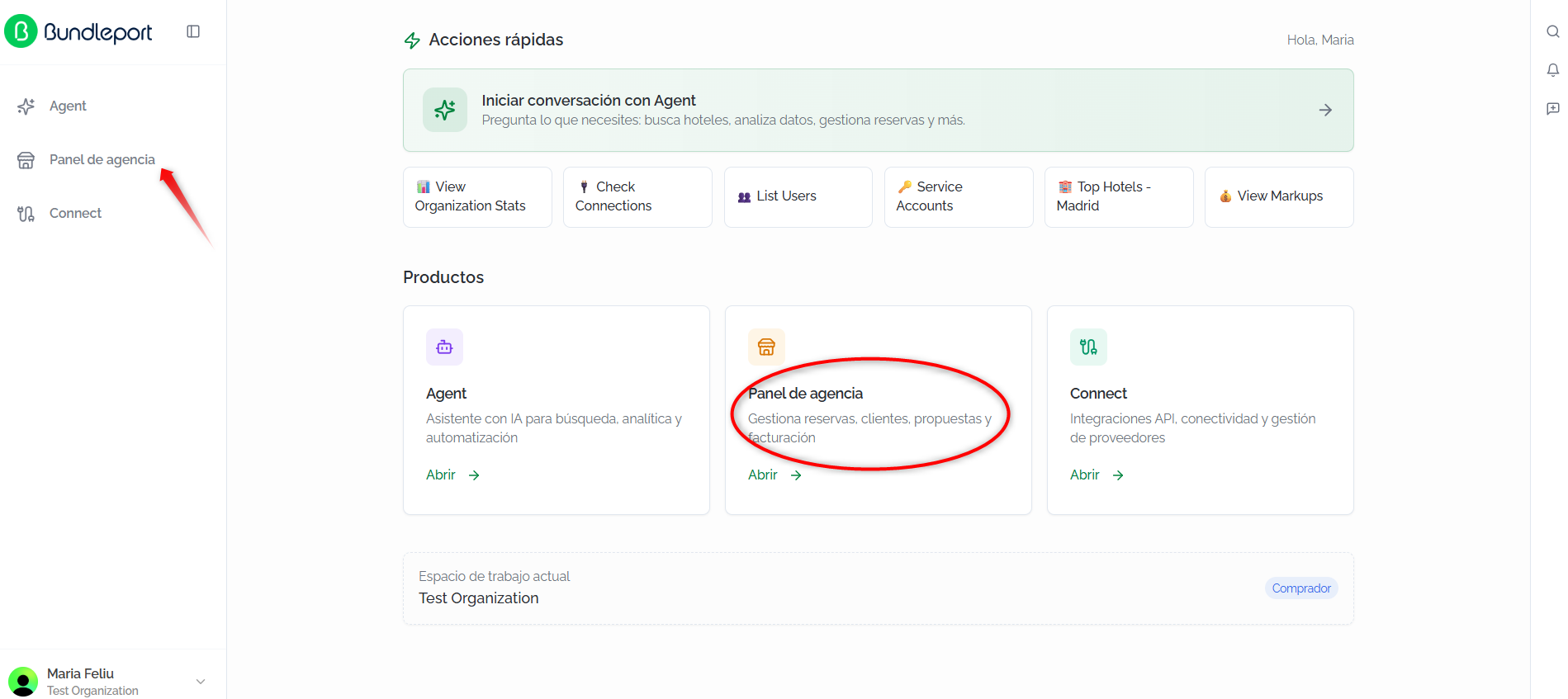Click the green sparkle icon in Agent banner
This screenshot has height=699, width=1568.
(445, 110)
